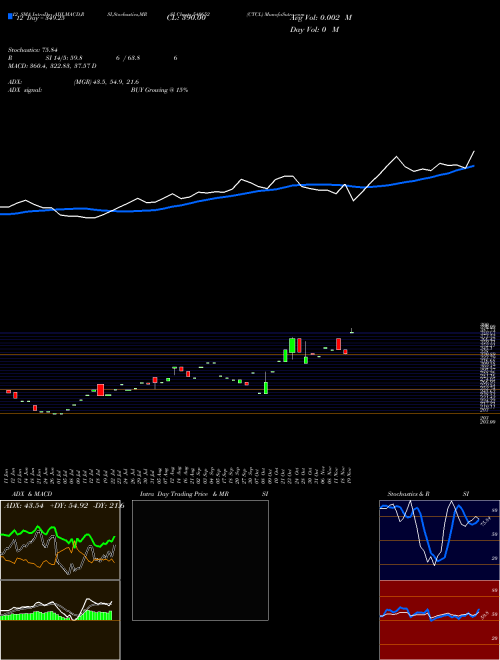
Task: Click the tall red candle near 19 Jul
Action: click(x=100, y=390)
